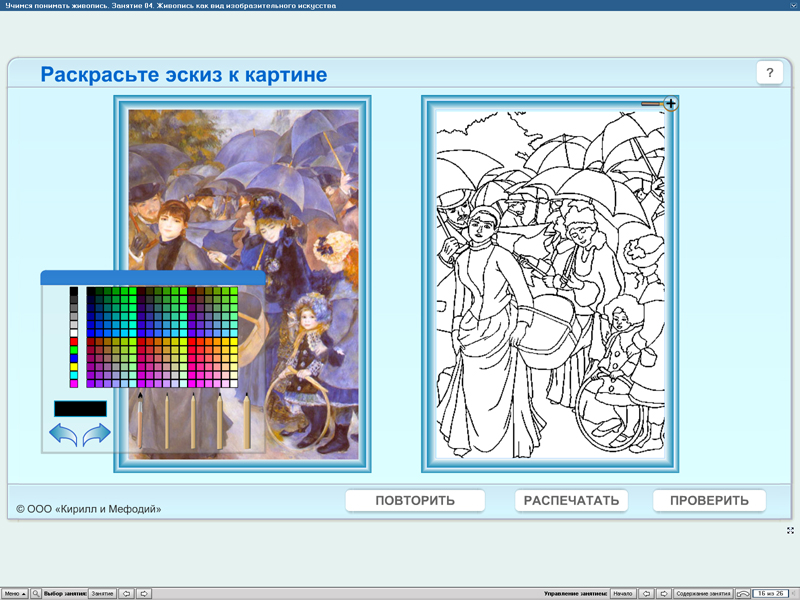The width and height of the screenshot is (800, 600).
Task: Toggle fullscreen with the four-arrows icon
Action: pos(790,531)
